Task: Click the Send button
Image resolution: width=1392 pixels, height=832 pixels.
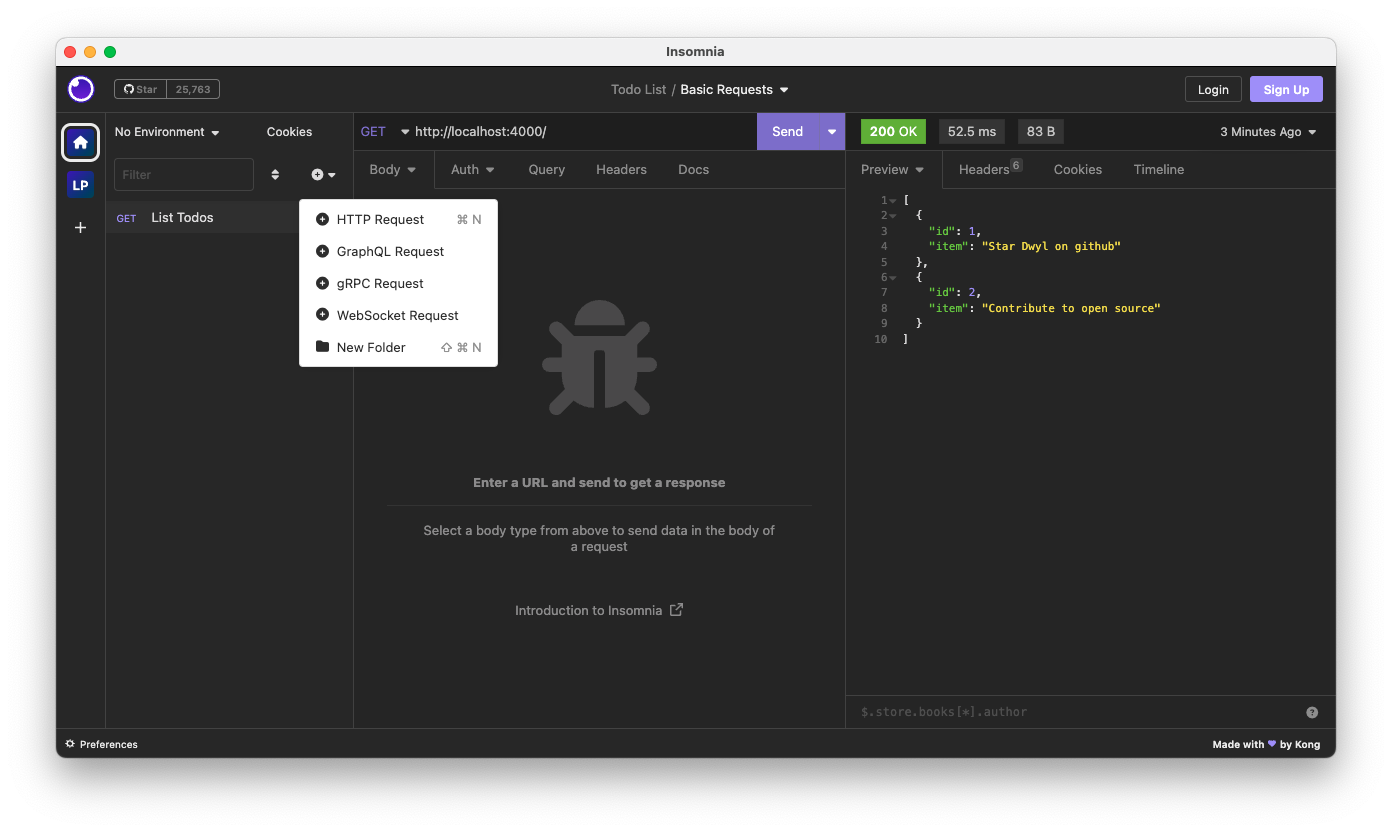Action: [788, 131]
